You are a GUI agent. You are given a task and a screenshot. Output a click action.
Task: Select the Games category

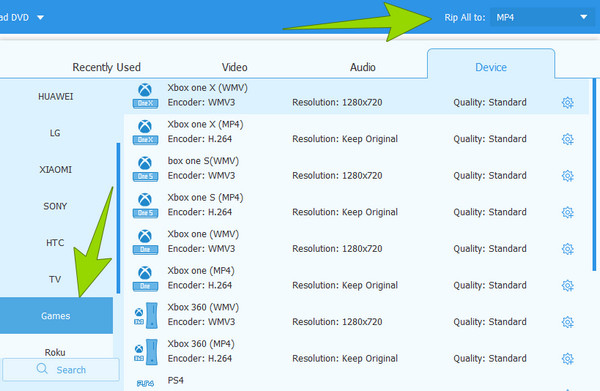[55, 316]
